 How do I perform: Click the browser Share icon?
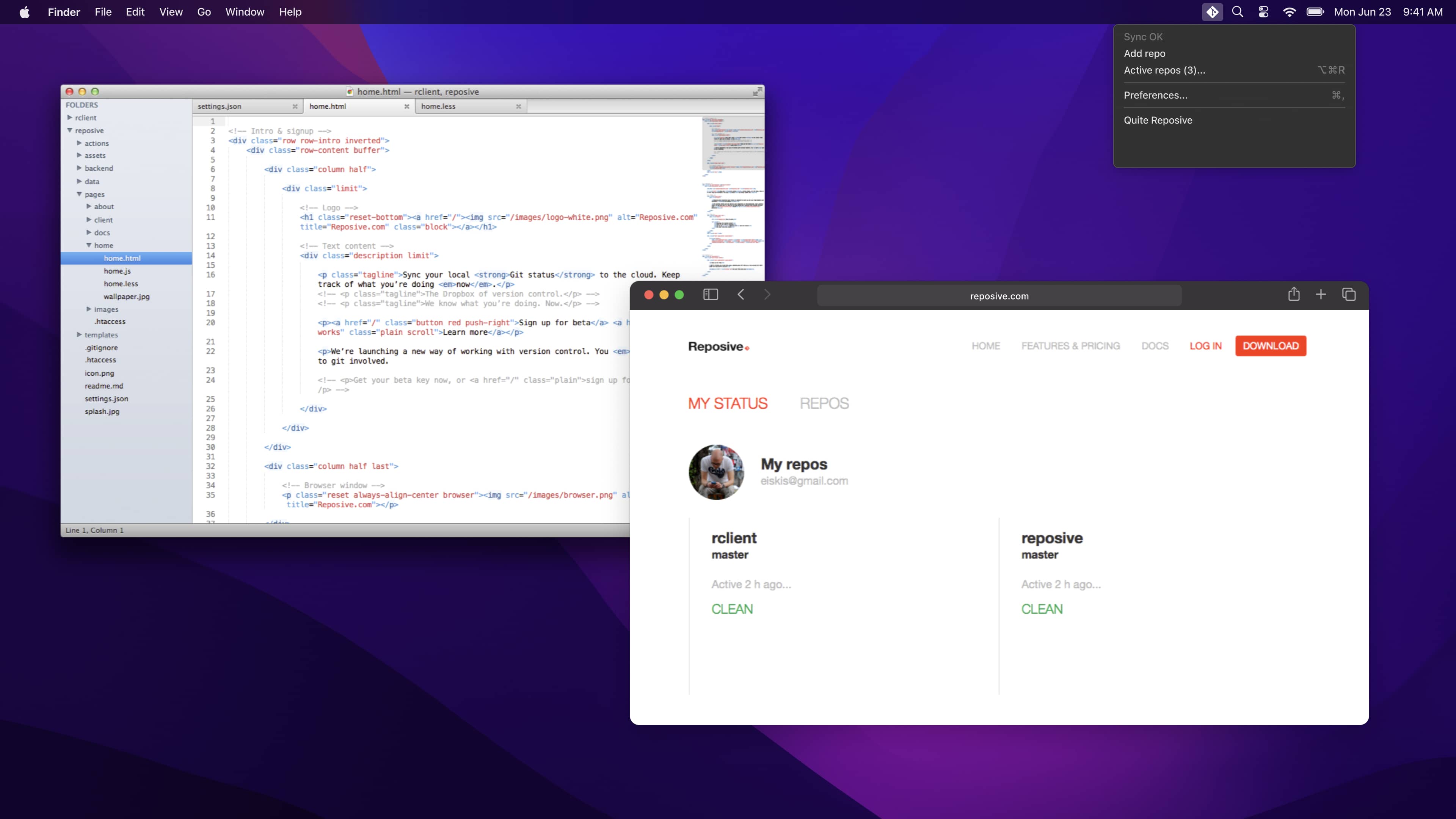[x=1294, y=294]
